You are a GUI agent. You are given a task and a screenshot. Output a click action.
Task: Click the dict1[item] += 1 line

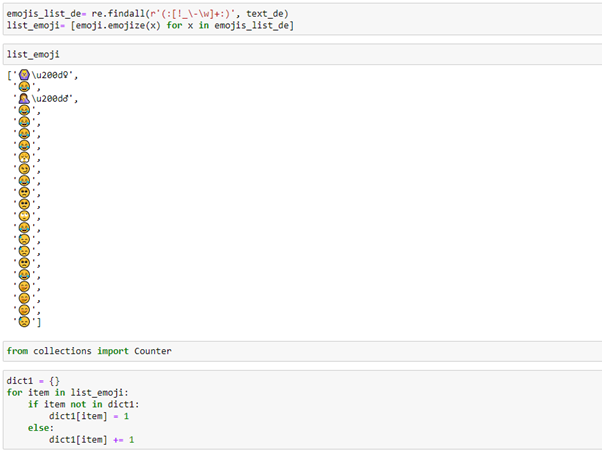91,440
